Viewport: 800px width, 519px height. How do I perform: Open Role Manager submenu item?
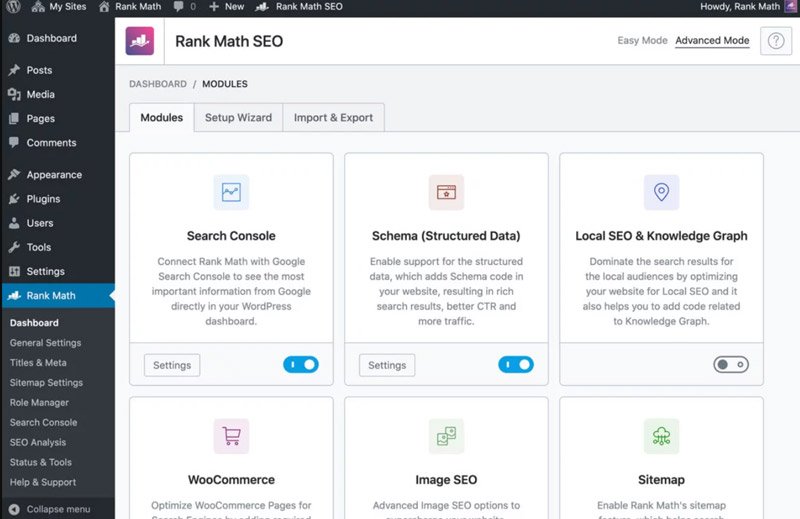click(39, 403)
